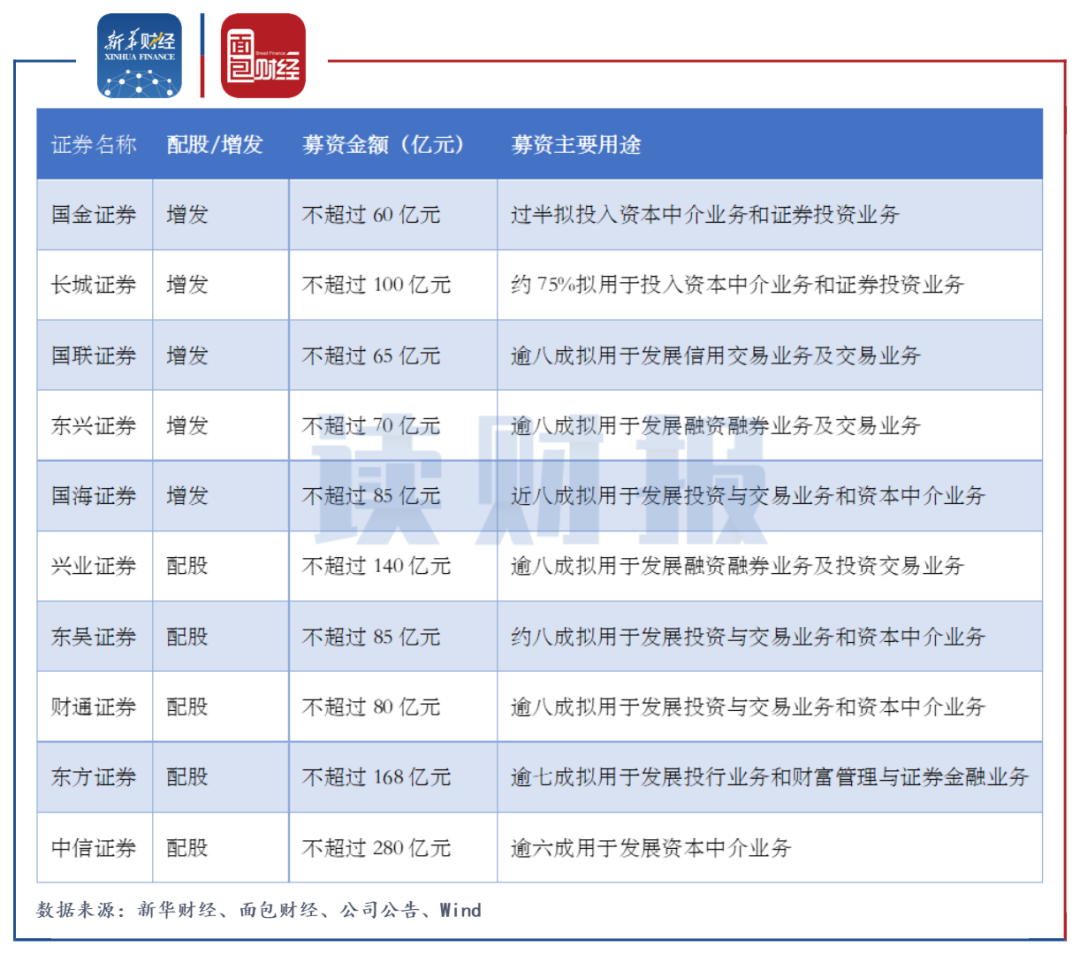1080x955 pixels.
Task: Click the 国联证券 name cell
Action: [94, 356]
